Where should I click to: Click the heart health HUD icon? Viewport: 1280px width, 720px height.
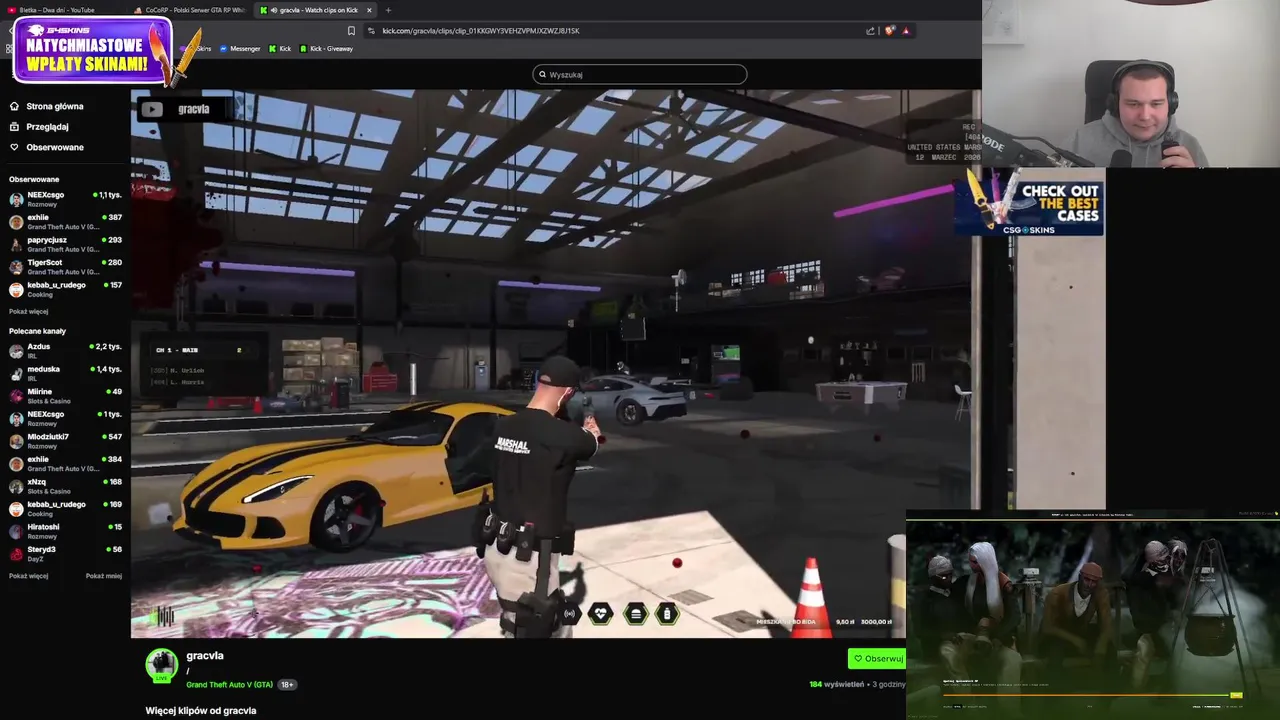600,614
